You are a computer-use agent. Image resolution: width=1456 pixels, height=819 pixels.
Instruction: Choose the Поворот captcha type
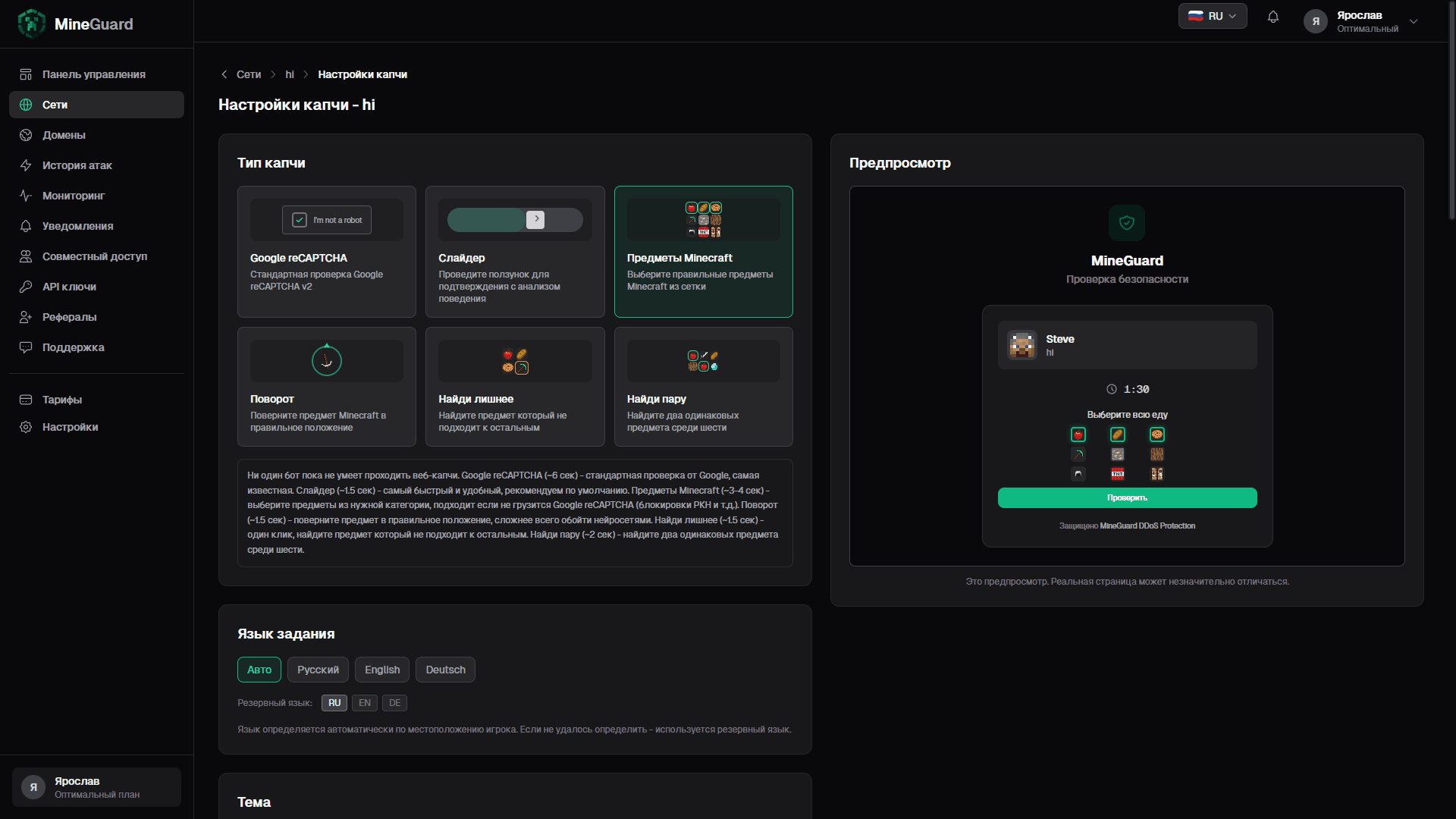point(327,387)
